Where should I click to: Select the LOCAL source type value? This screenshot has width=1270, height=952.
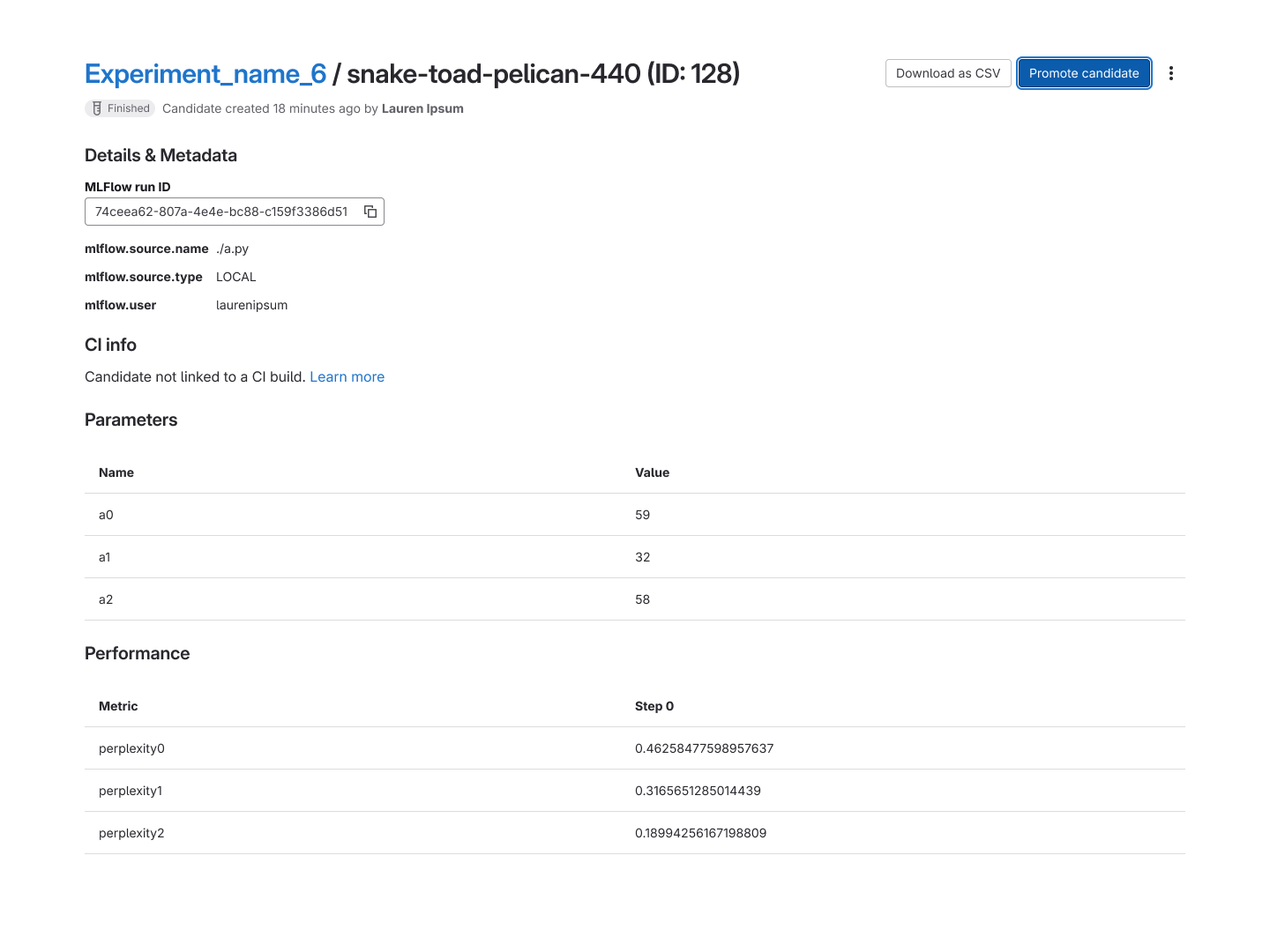click(236, 277)
